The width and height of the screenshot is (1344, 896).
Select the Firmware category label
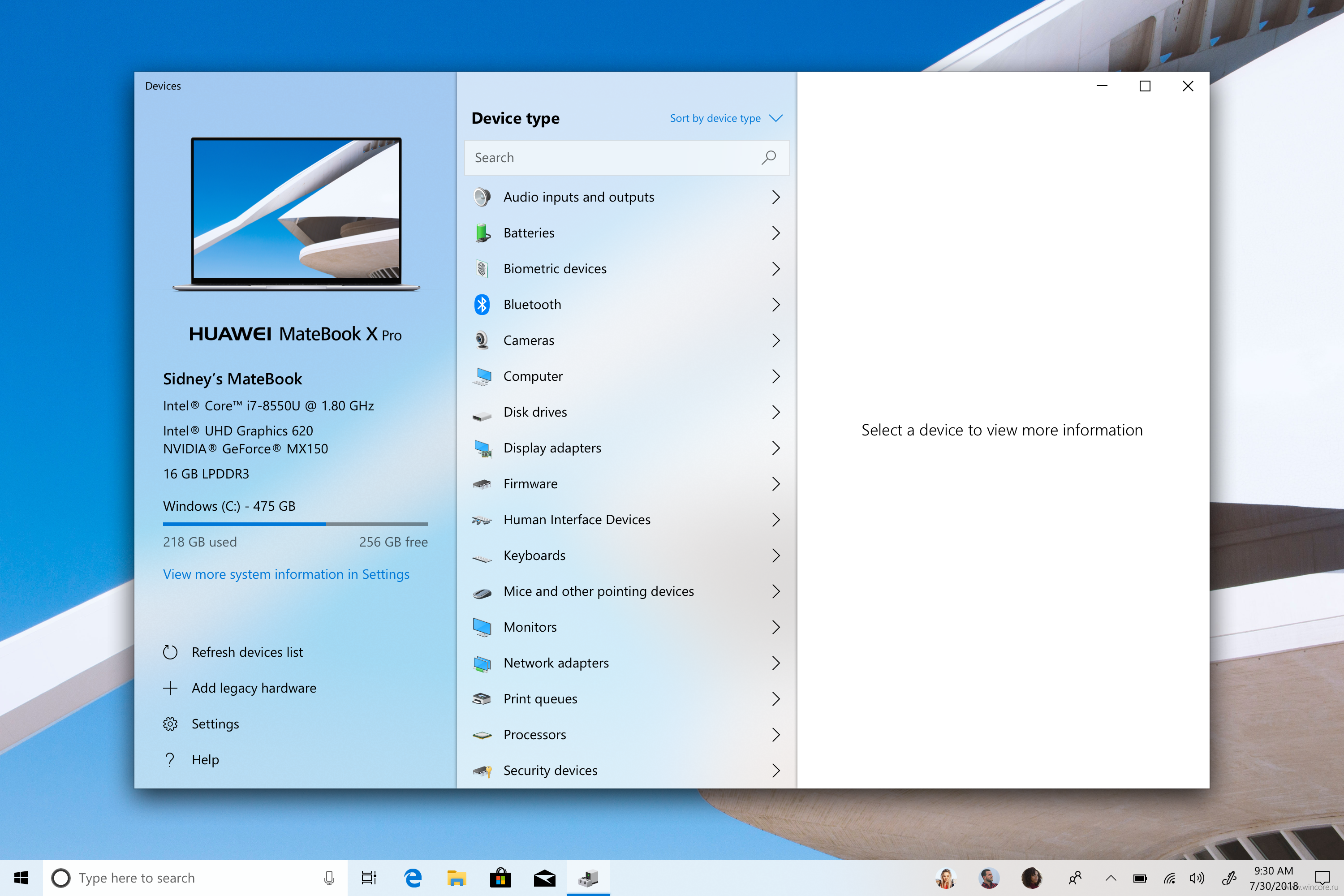(530, 484)
